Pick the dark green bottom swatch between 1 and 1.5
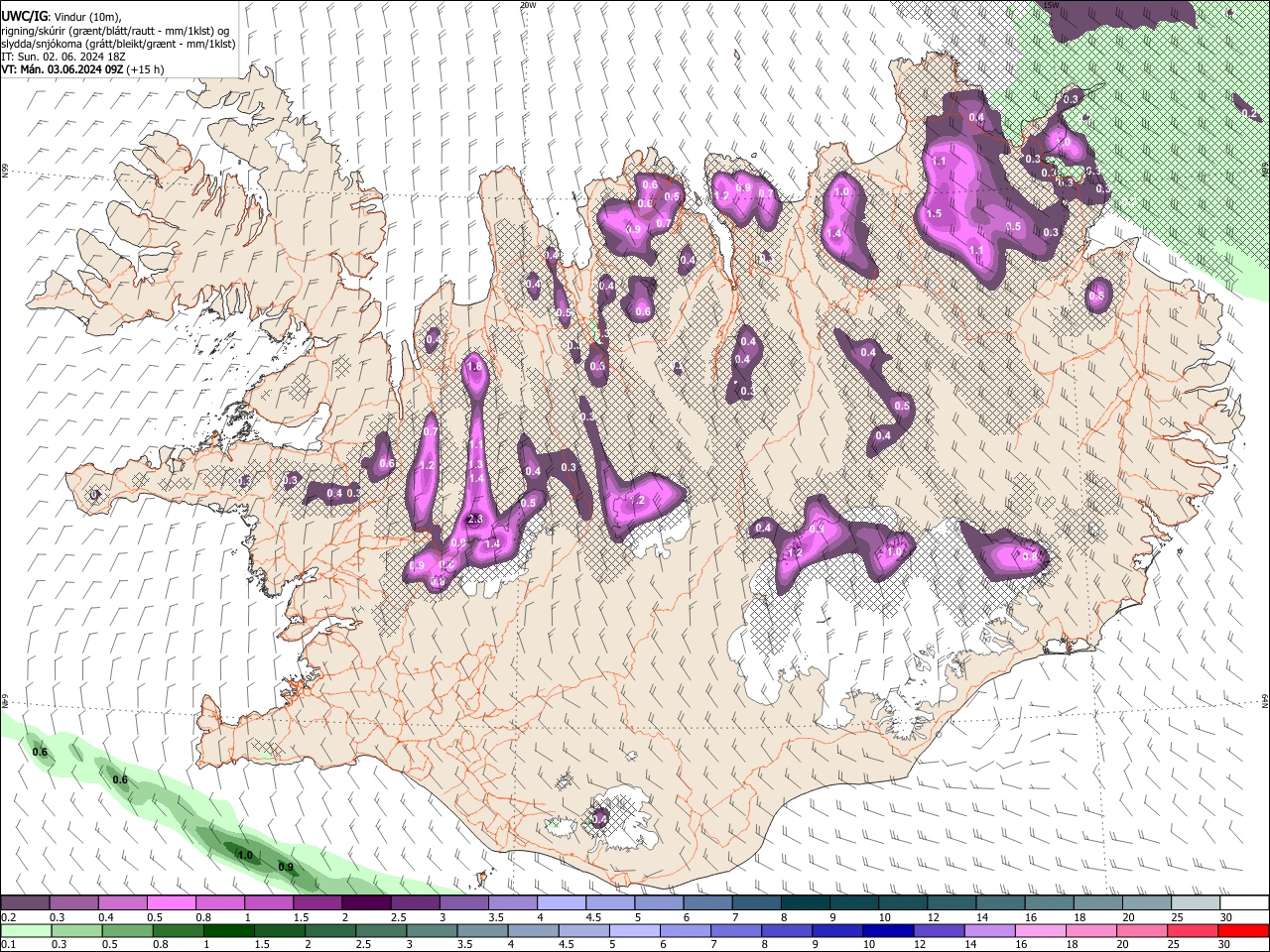The image size is (1270, 952). pyautogui.click(x=229, y=930)
